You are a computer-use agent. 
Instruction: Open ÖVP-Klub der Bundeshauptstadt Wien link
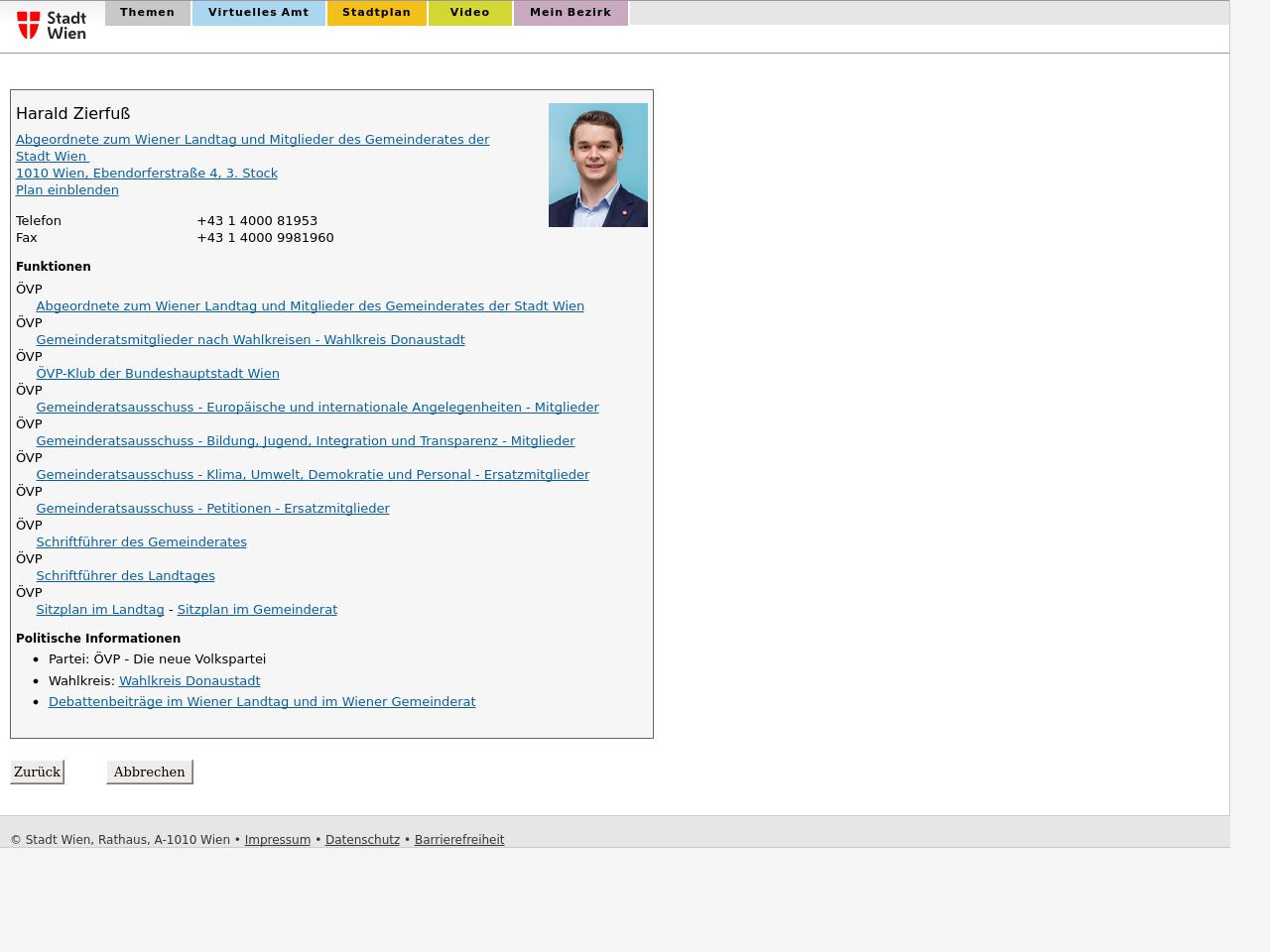coord(158,373)
